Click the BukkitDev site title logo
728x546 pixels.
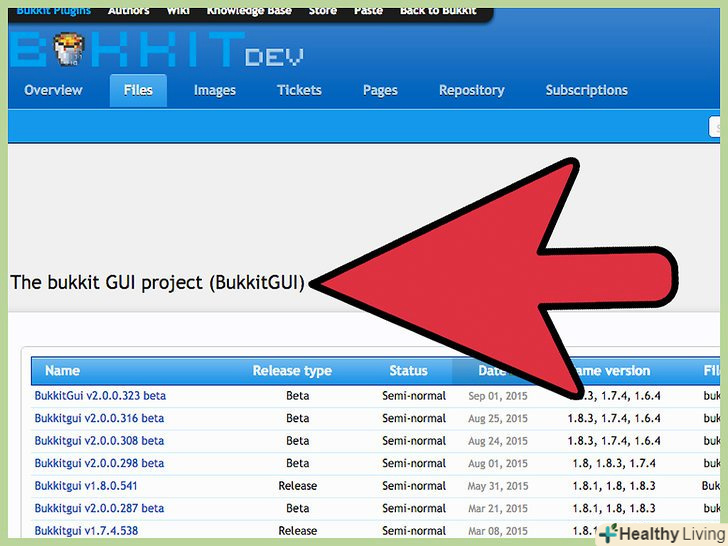(156, 49)
